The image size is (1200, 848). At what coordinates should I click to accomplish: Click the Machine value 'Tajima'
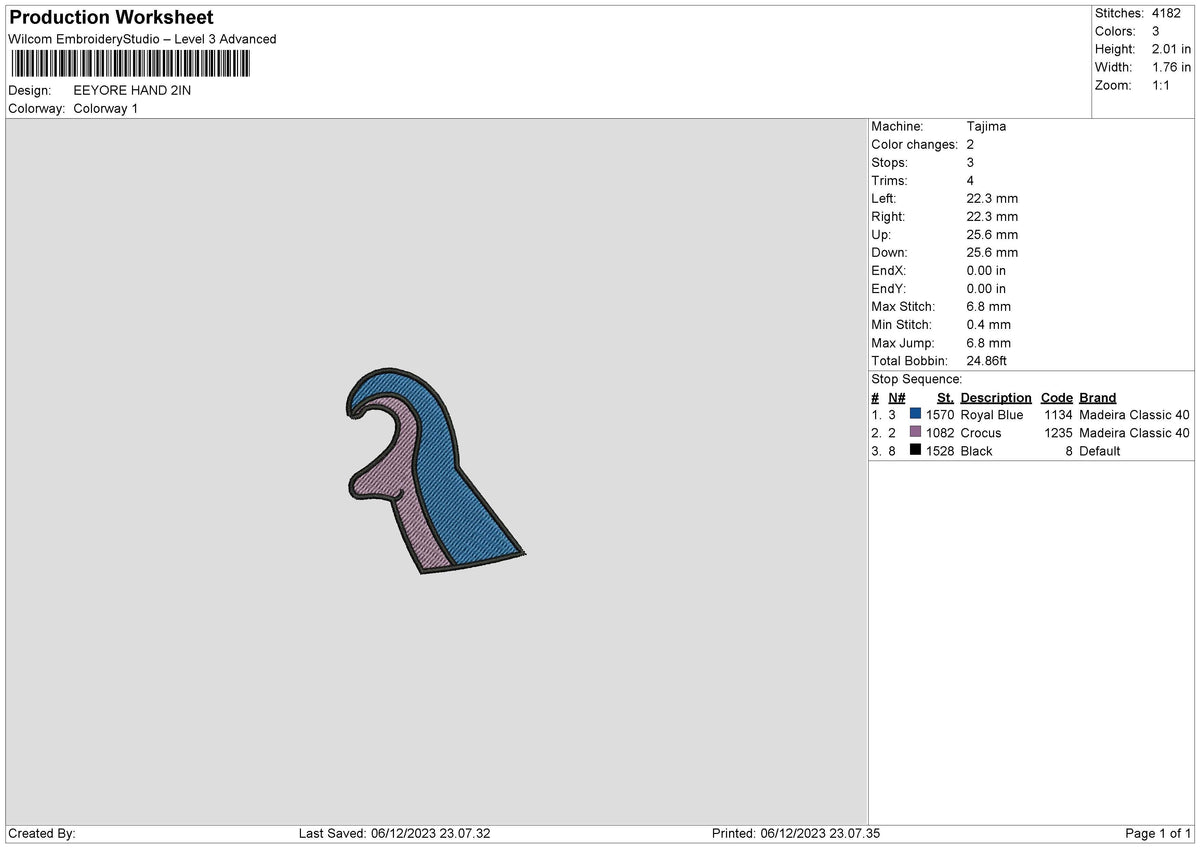[986, 126]
